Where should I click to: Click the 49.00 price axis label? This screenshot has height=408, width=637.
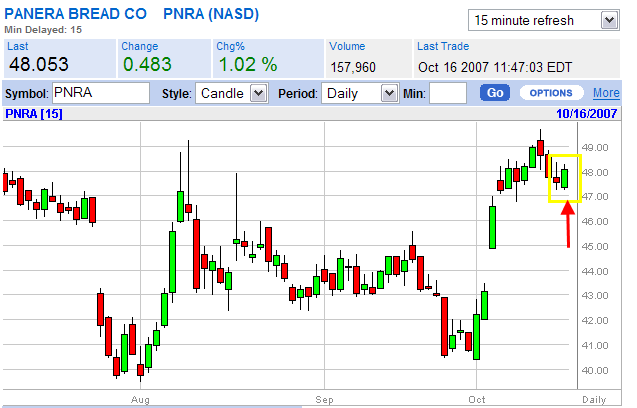[x=595, y=148]
